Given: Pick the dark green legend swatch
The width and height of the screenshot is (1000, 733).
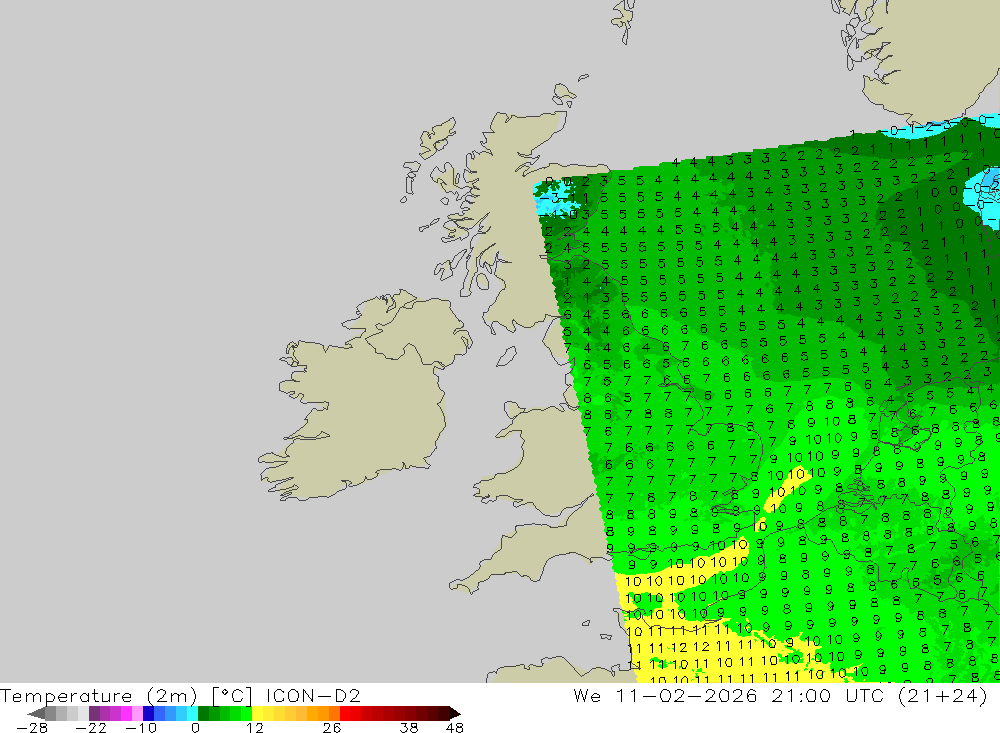Looking at the screenshot, I should (203, 713).
